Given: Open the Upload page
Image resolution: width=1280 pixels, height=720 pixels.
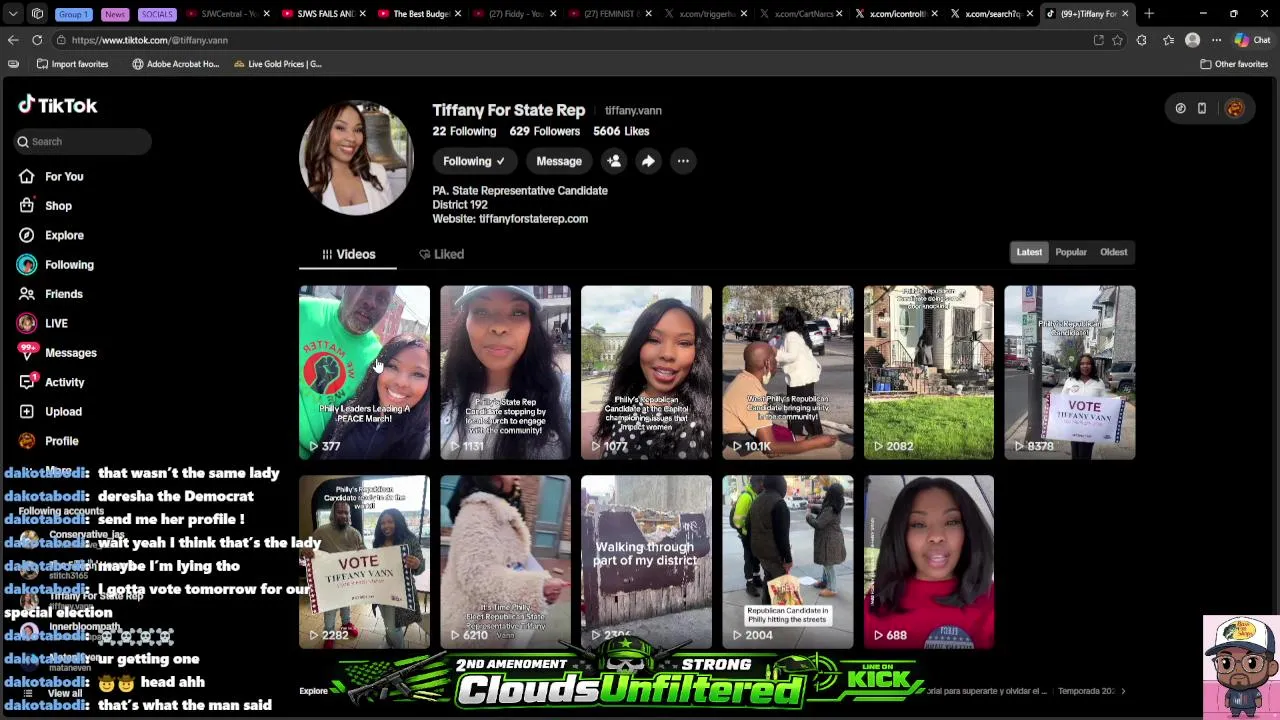Looking at the screenshot, I should pos(49,411).
